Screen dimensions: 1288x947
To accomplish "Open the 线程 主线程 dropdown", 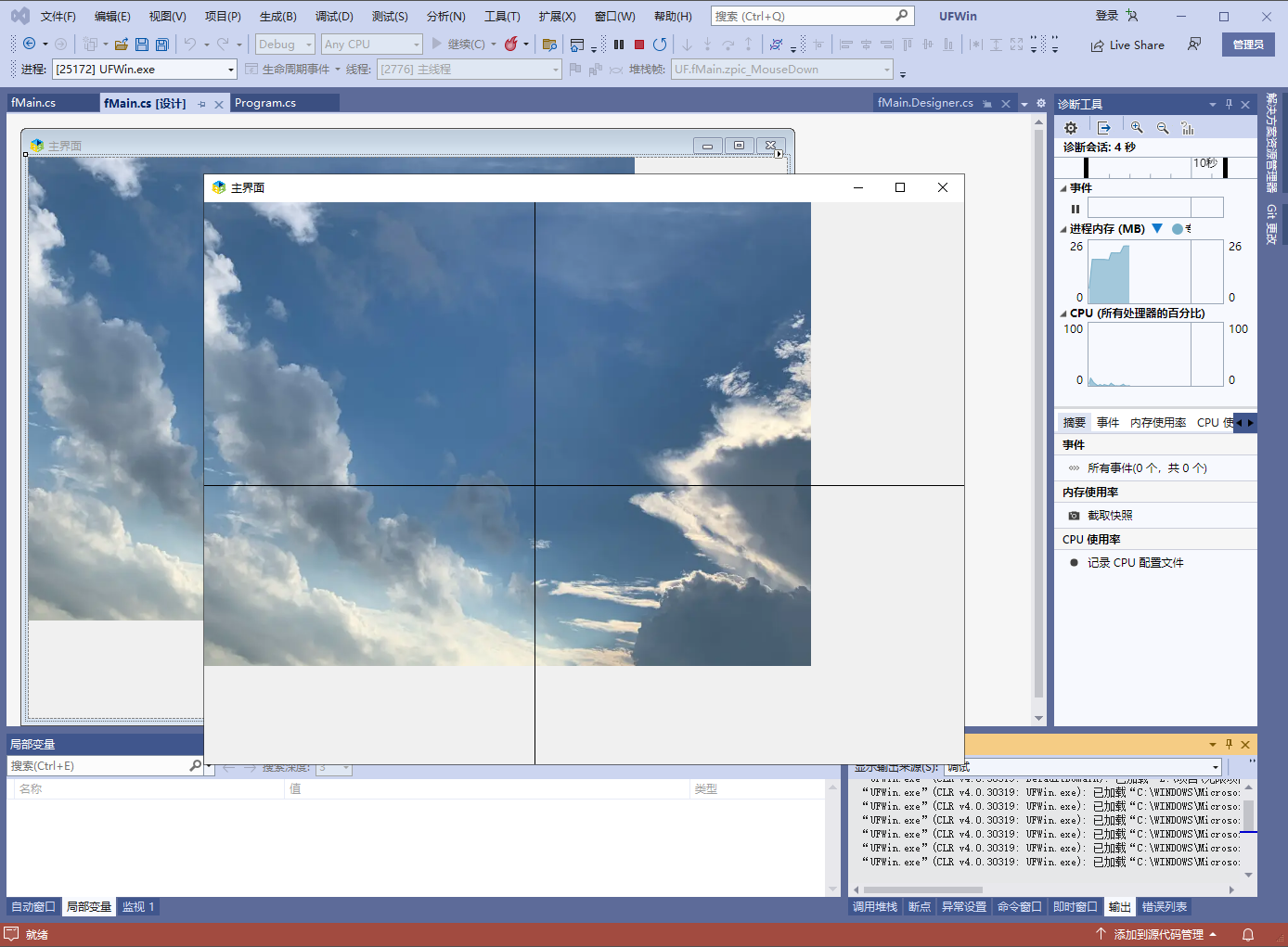I will (470, 70).
